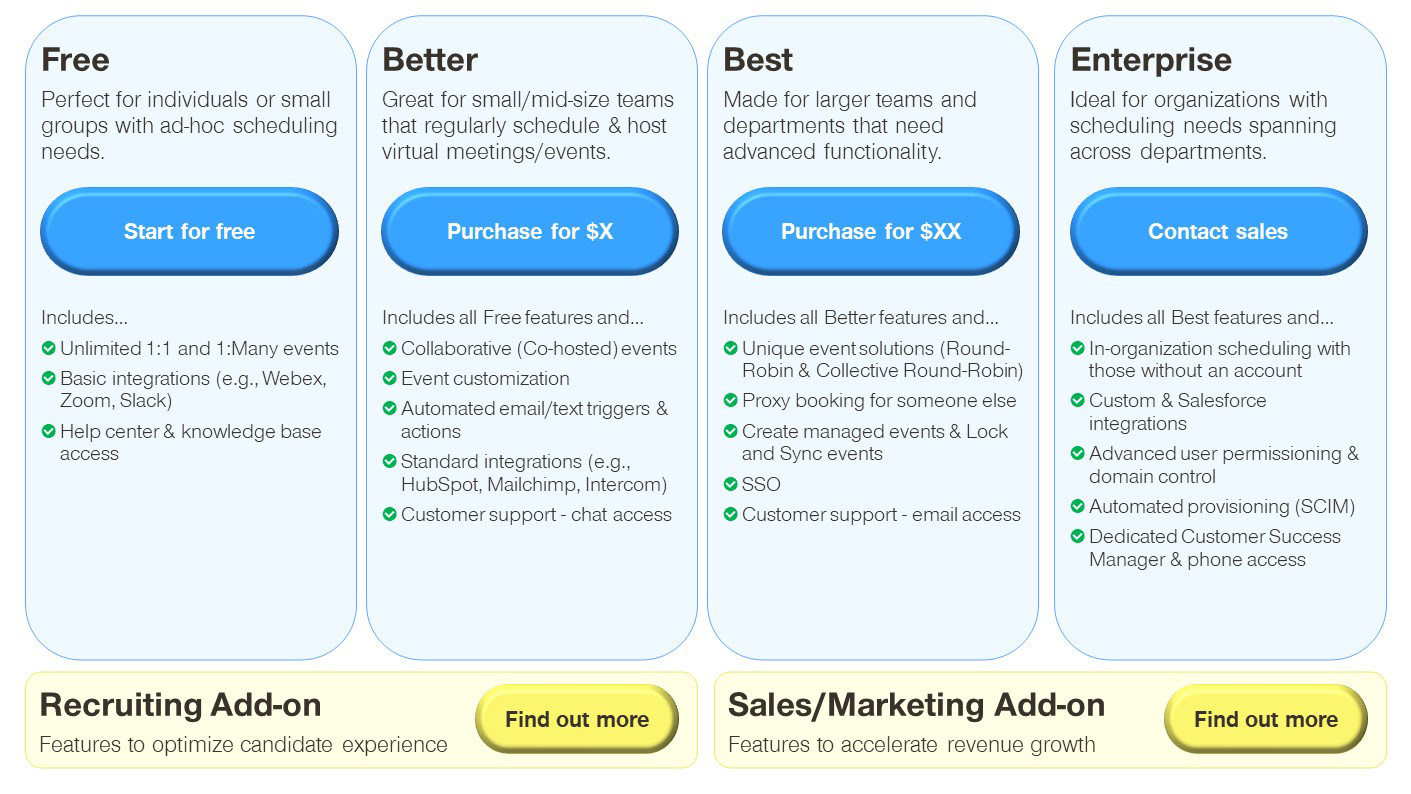Screen dimensions: 1411x794
Task: Click checkmark next to SSO feature
Action: [x=730, y=485]
